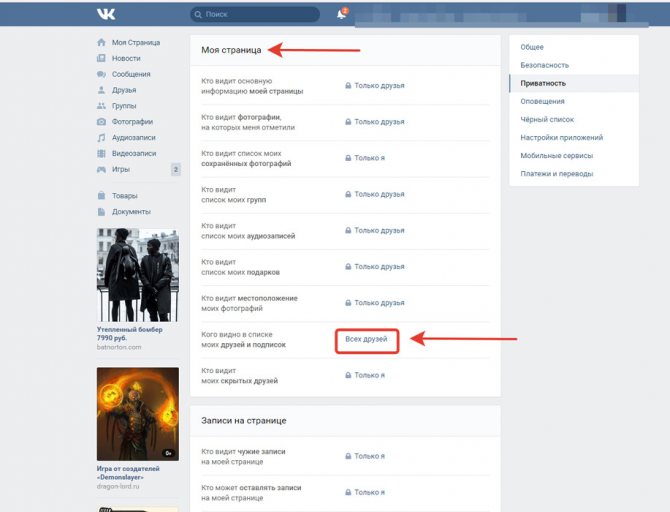This screenshot has width=670, height=512.
Task: Open dropdown for список моих групп visibility
Action: pyautogui.click(x=378, y=194)
